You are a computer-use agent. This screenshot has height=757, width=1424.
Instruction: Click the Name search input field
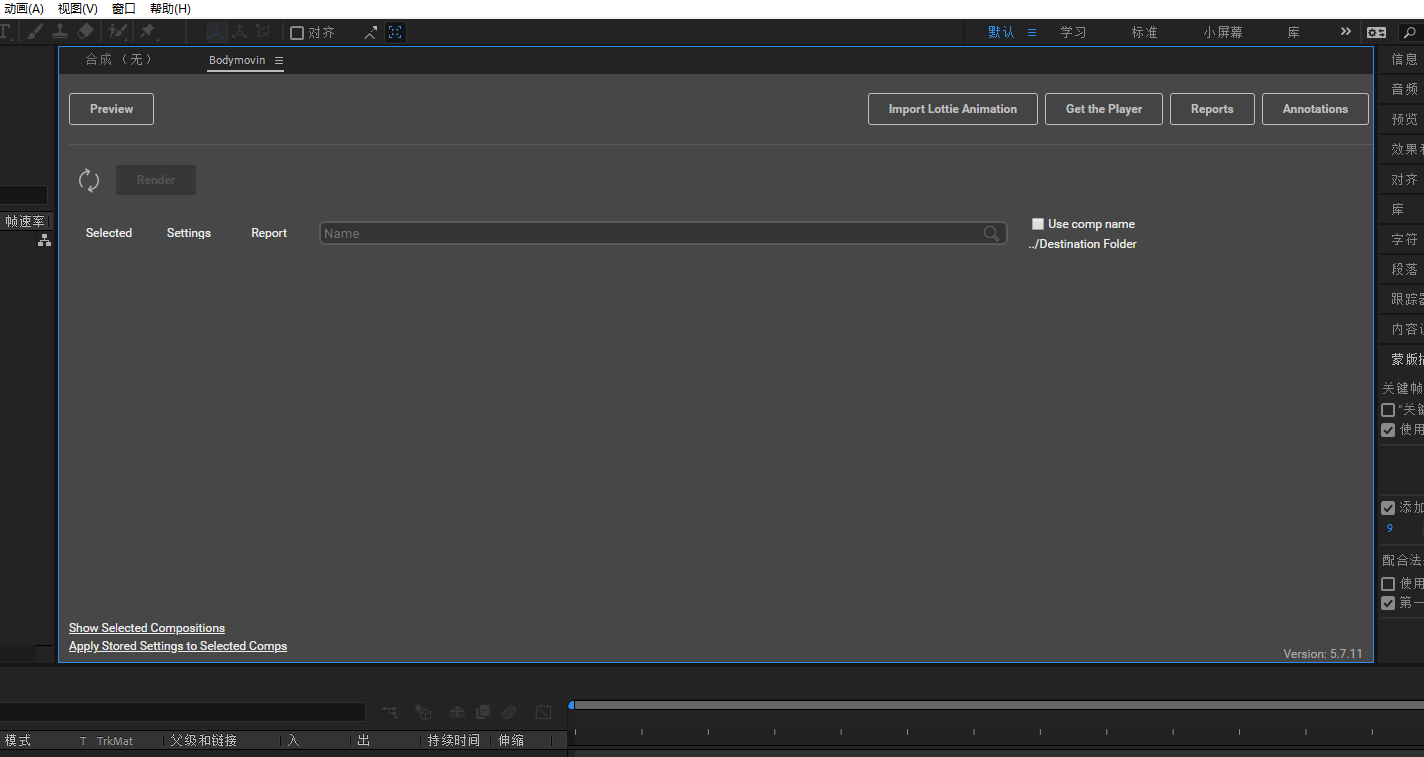coord(663,233)
